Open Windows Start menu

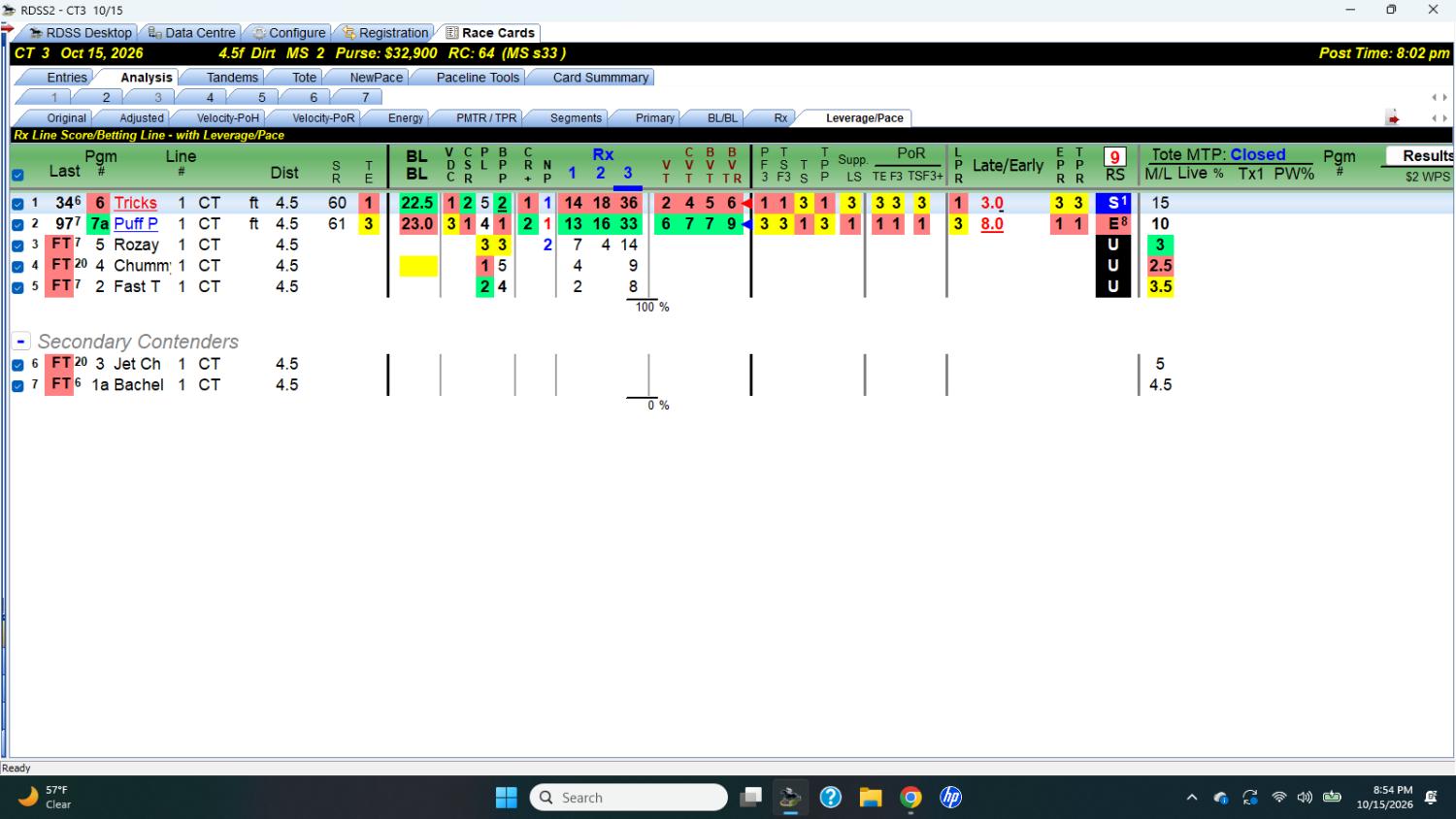coord(507,798)
